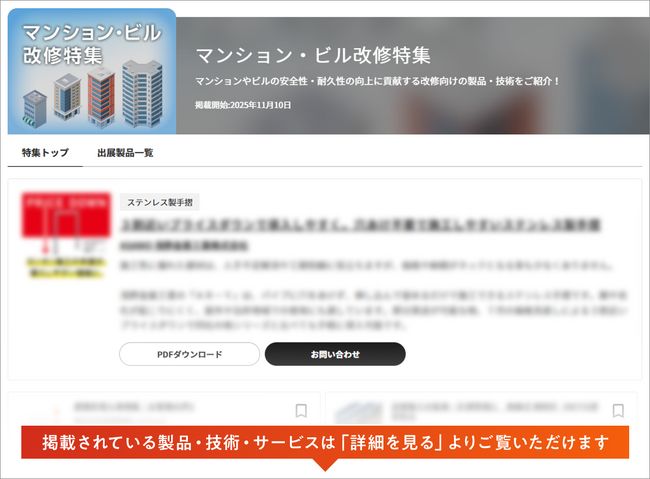Click the header description about 安全性・耐久性
This screenshot has width=650, height=479.
[x=378, y=81]
